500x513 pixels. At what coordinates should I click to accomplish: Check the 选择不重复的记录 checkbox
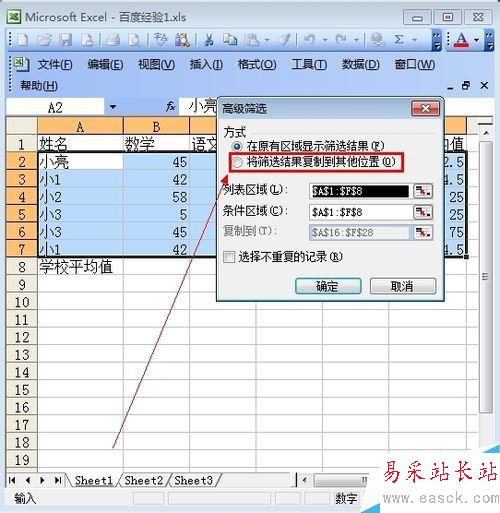click(x=229, y=257)
